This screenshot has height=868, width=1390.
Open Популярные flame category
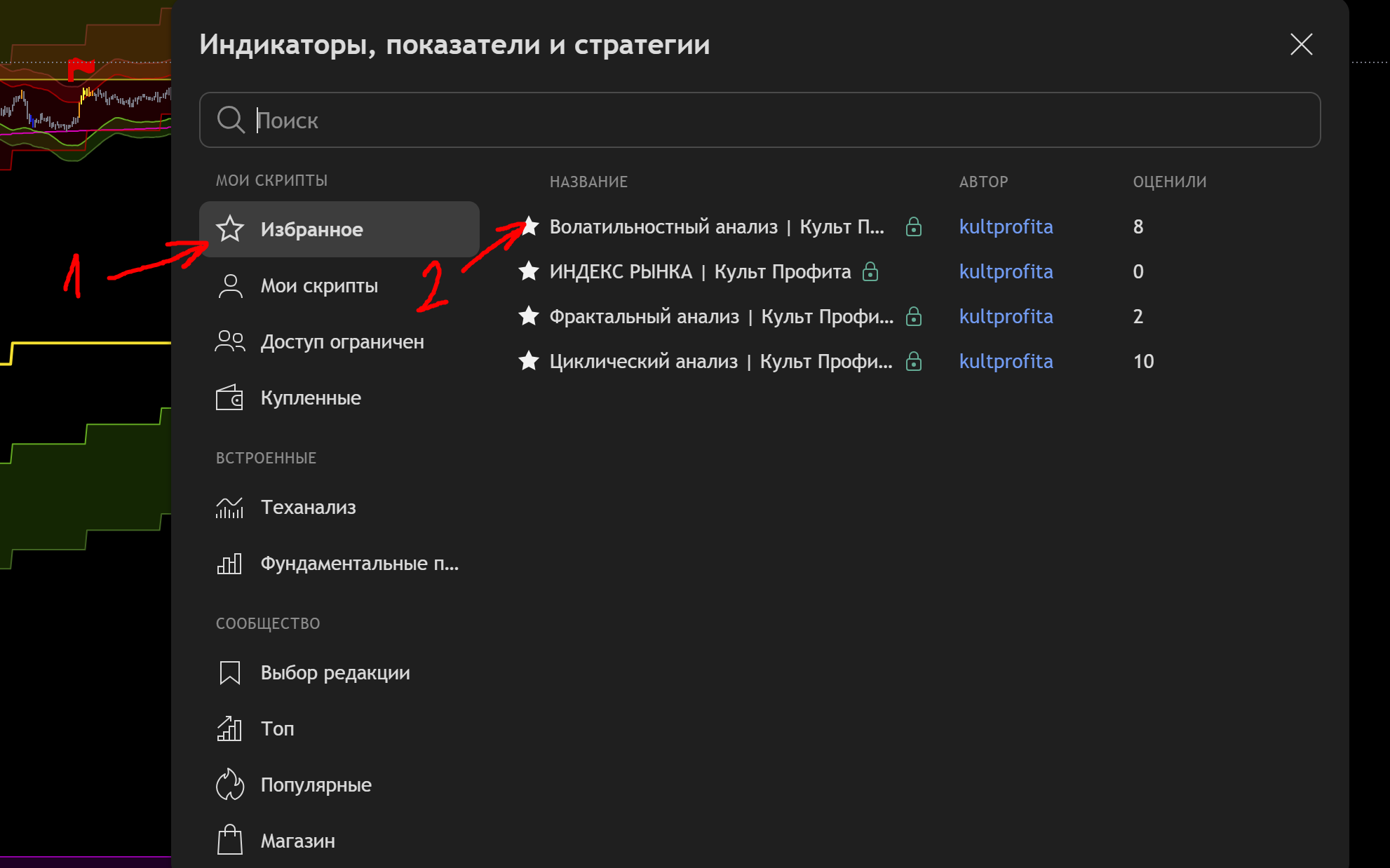316,785
